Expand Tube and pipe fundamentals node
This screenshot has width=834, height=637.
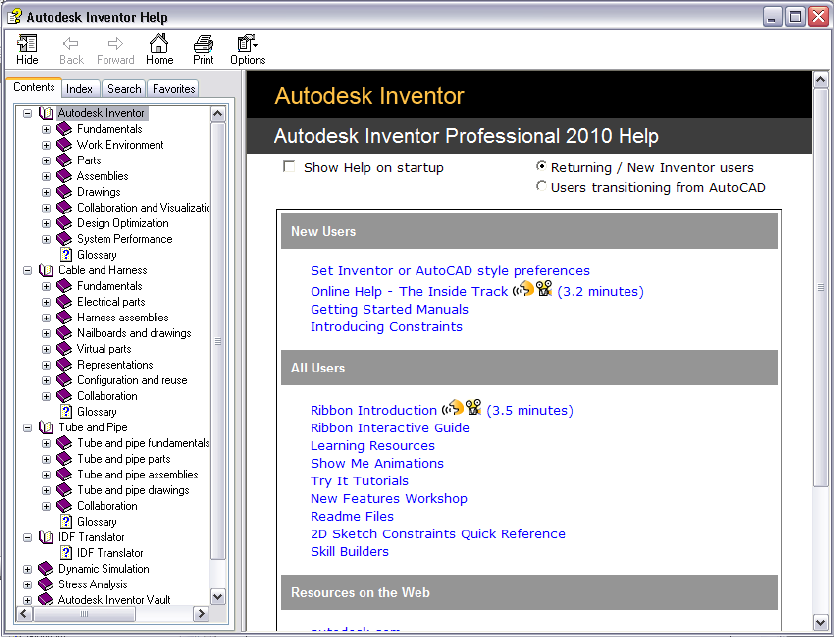46,443
